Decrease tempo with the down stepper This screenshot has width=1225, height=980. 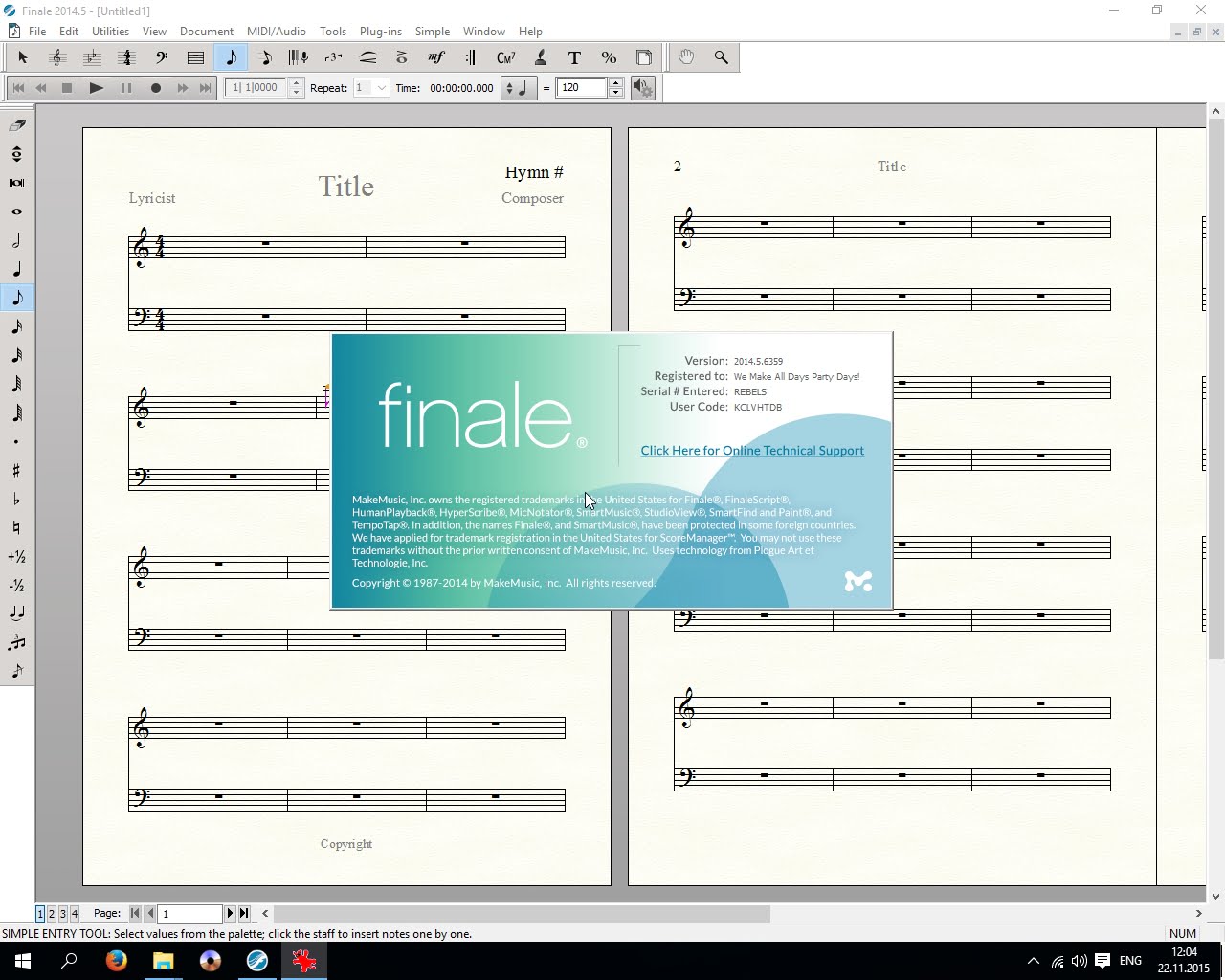[x=616, y=93]
